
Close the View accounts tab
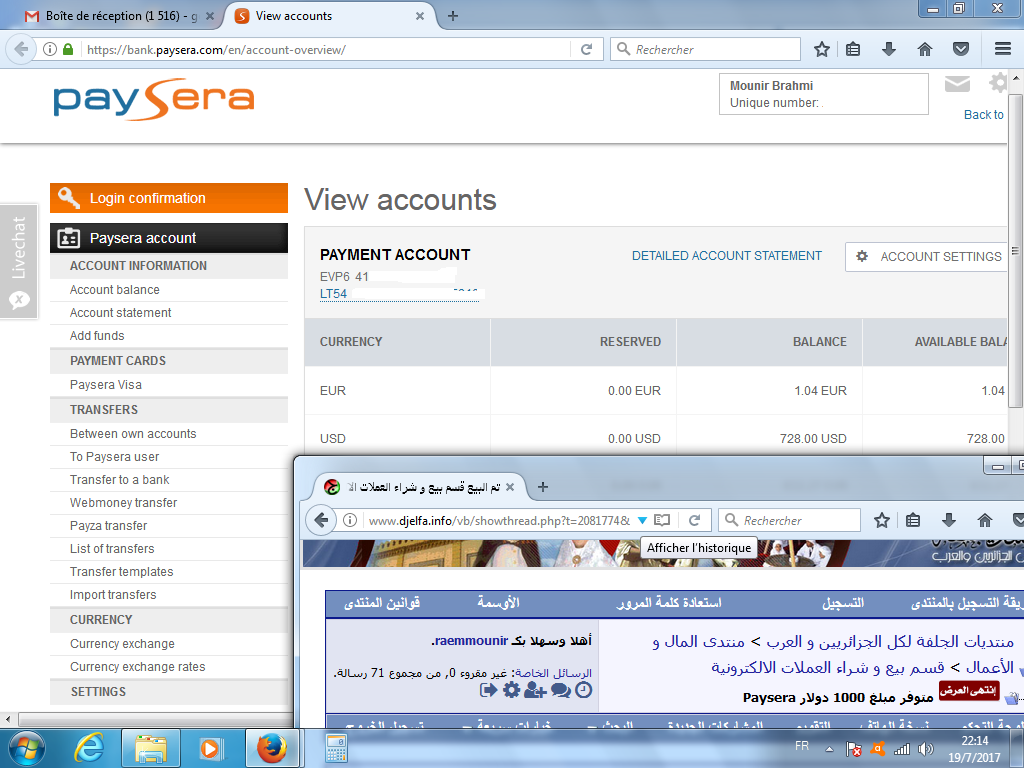[x=420, y=16]
